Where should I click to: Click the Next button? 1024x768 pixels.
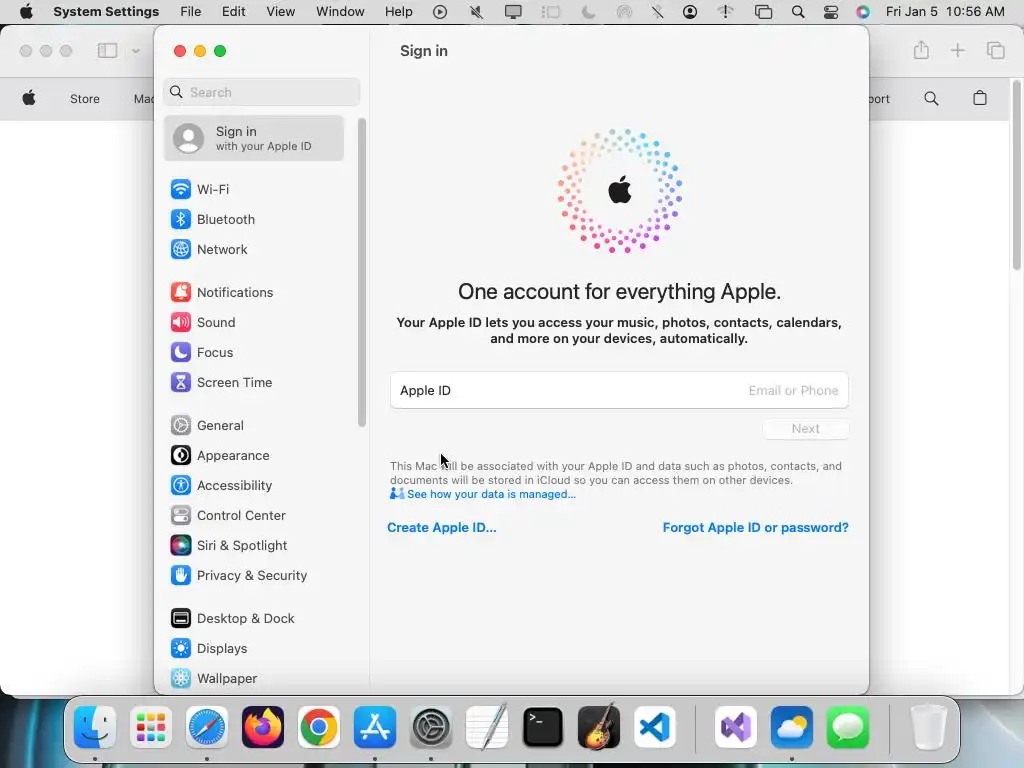click(806, 429)
